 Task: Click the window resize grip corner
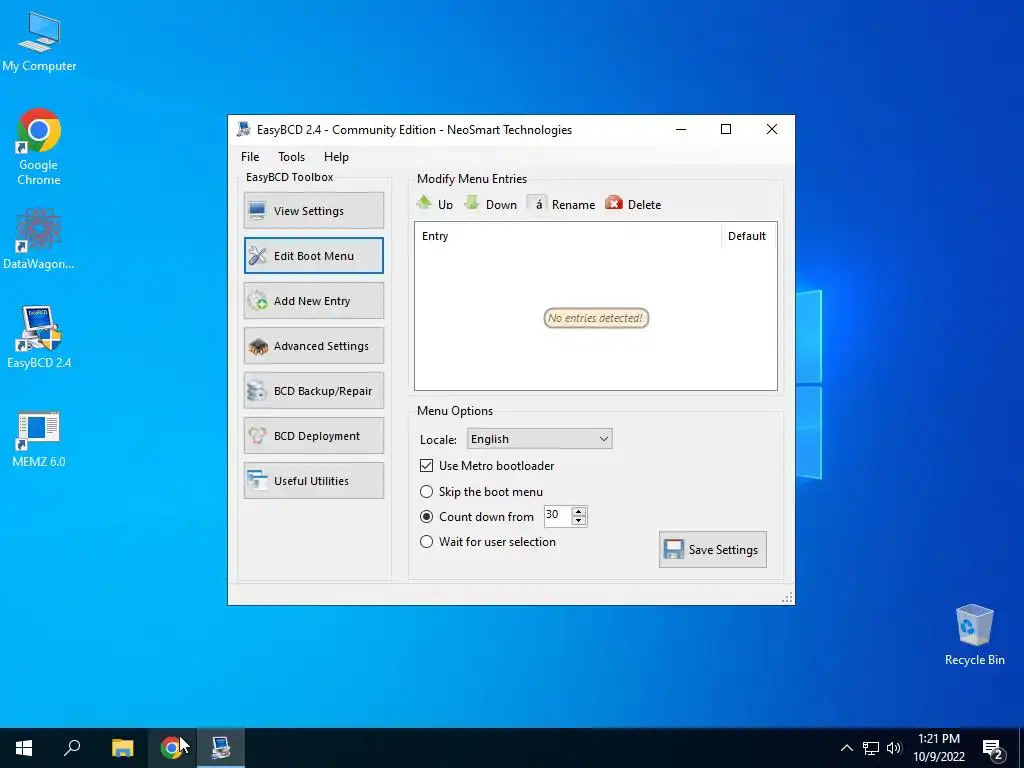coord(787,598)
